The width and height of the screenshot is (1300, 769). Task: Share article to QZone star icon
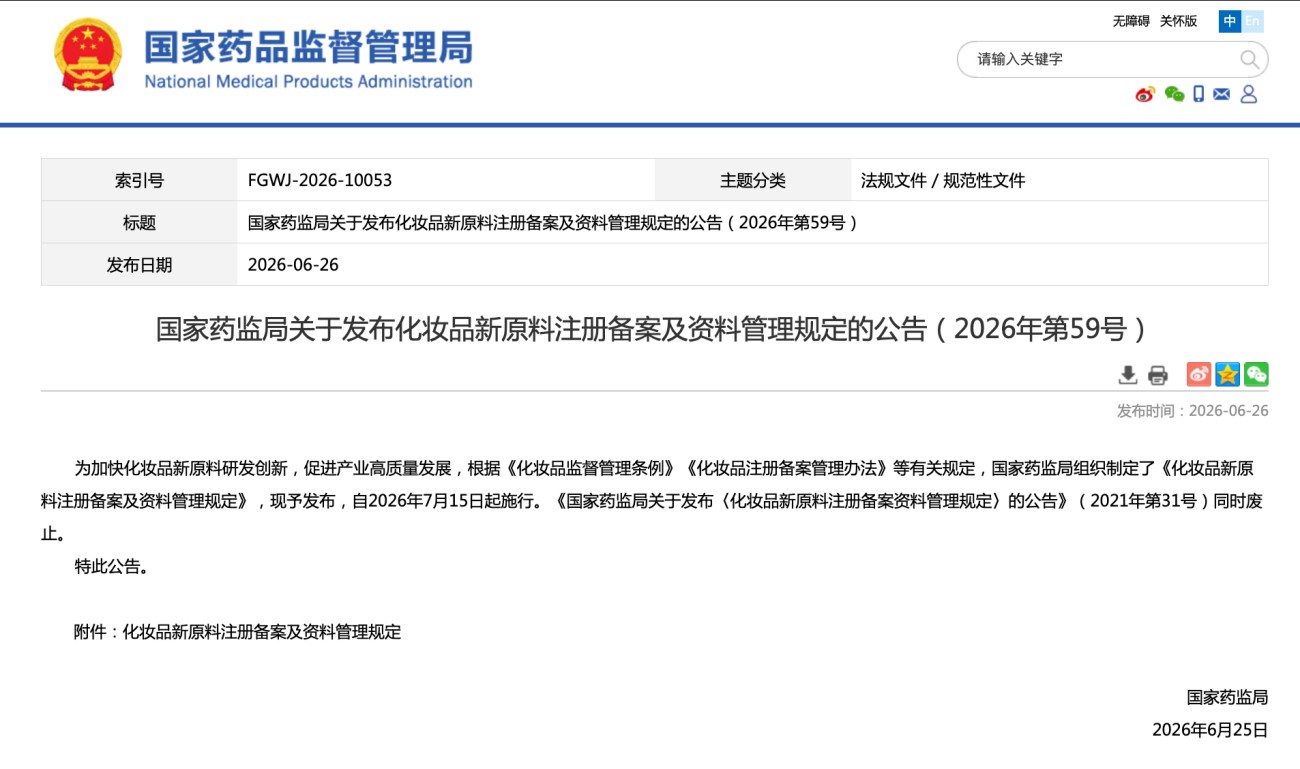(1228, 374)
